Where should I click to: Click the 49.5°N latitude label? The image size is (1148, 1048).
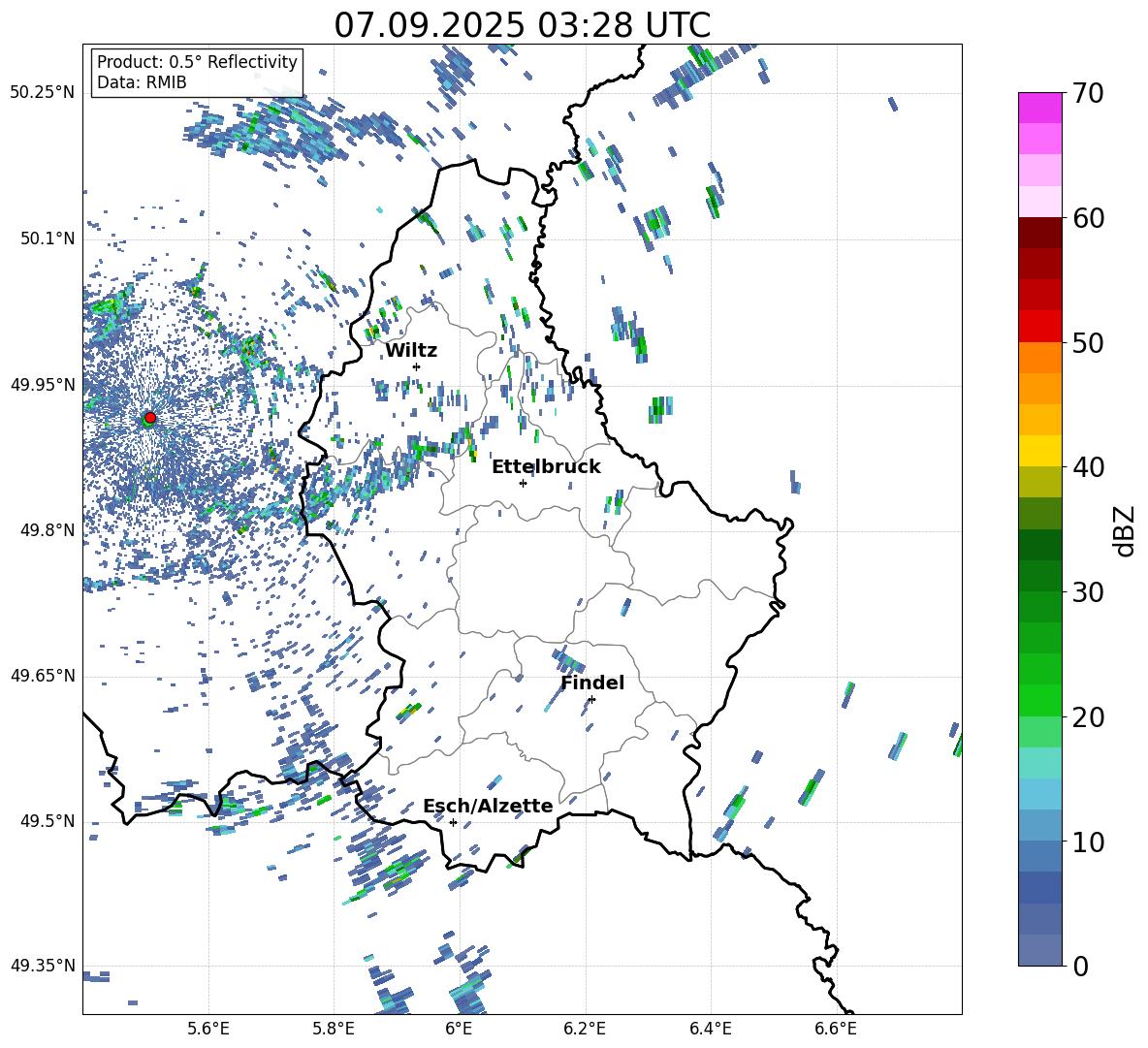click(48, 821)
